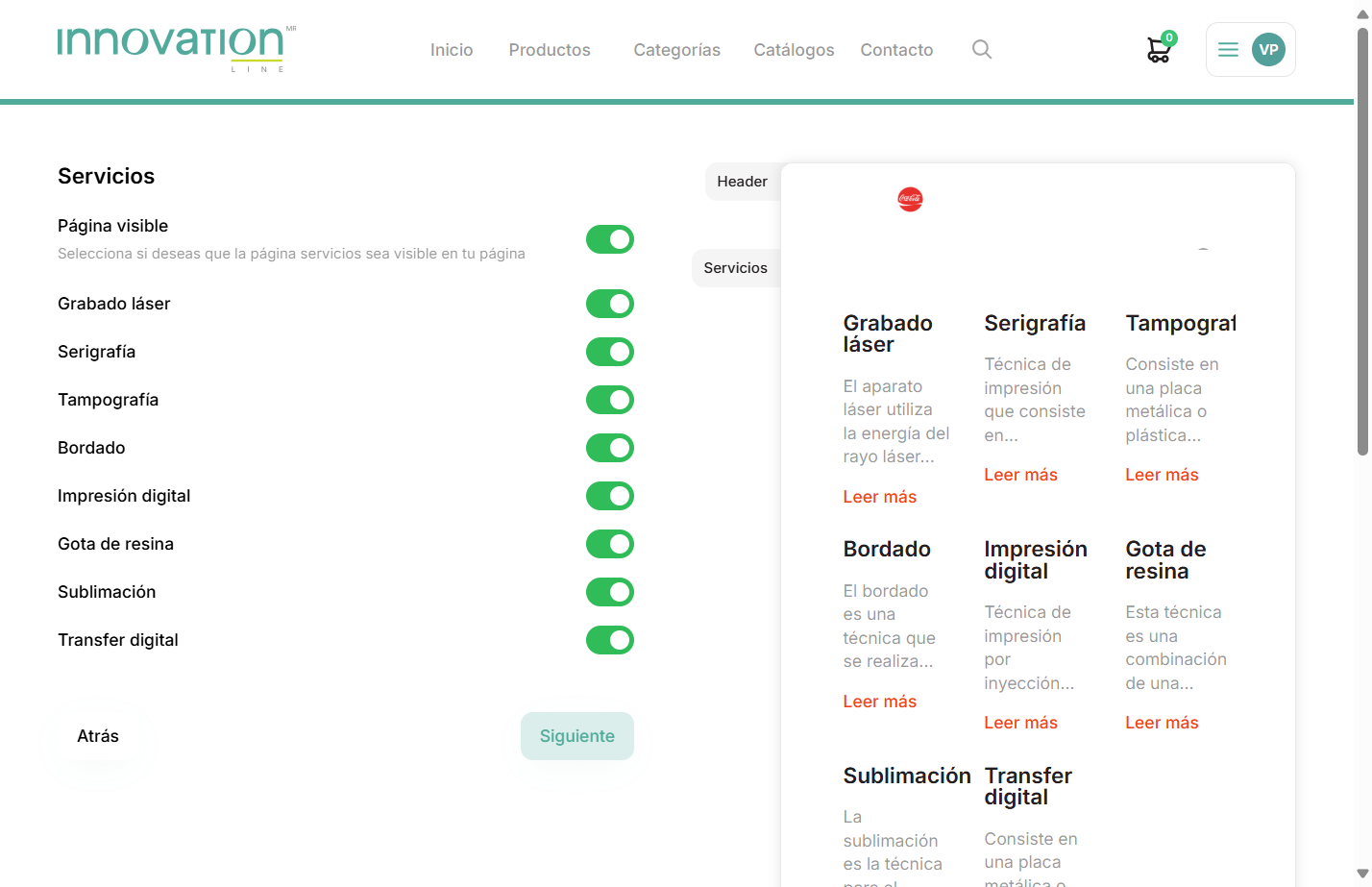Select the Header preview tab

[x=742, y=182]
